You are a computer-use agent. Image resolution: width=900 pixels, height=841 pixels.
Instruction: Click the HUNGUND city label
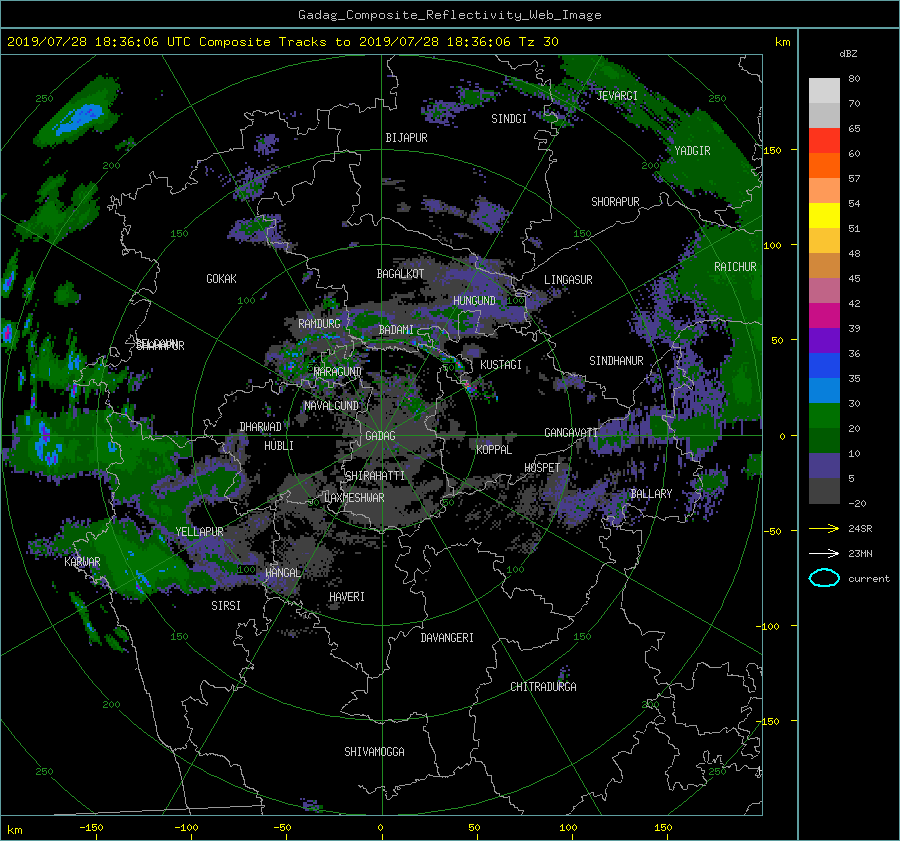pyautogui.click(x=474, y=301)
